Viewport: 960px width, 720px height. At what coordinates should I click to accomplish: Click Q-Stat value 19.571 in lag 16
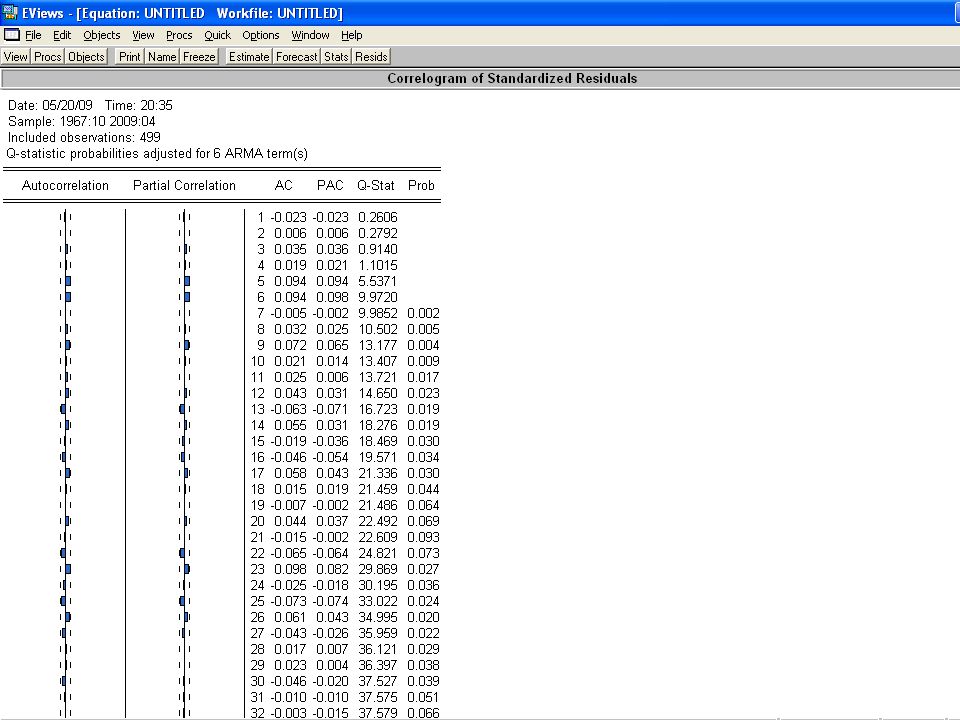(x=378, y=457)
